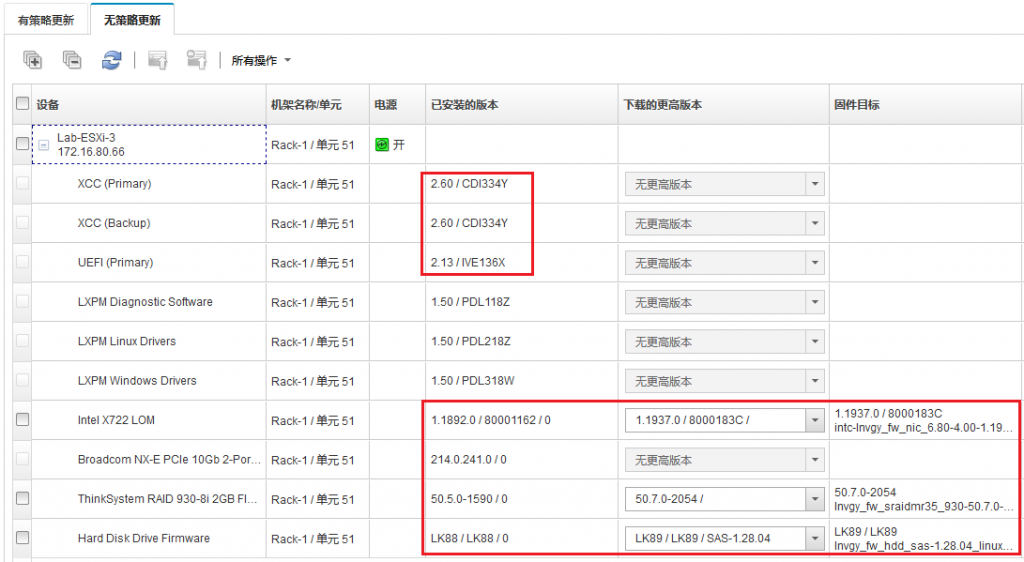
Task: Check the Intel X722 LOM checkbox
Action: [22, 419]
